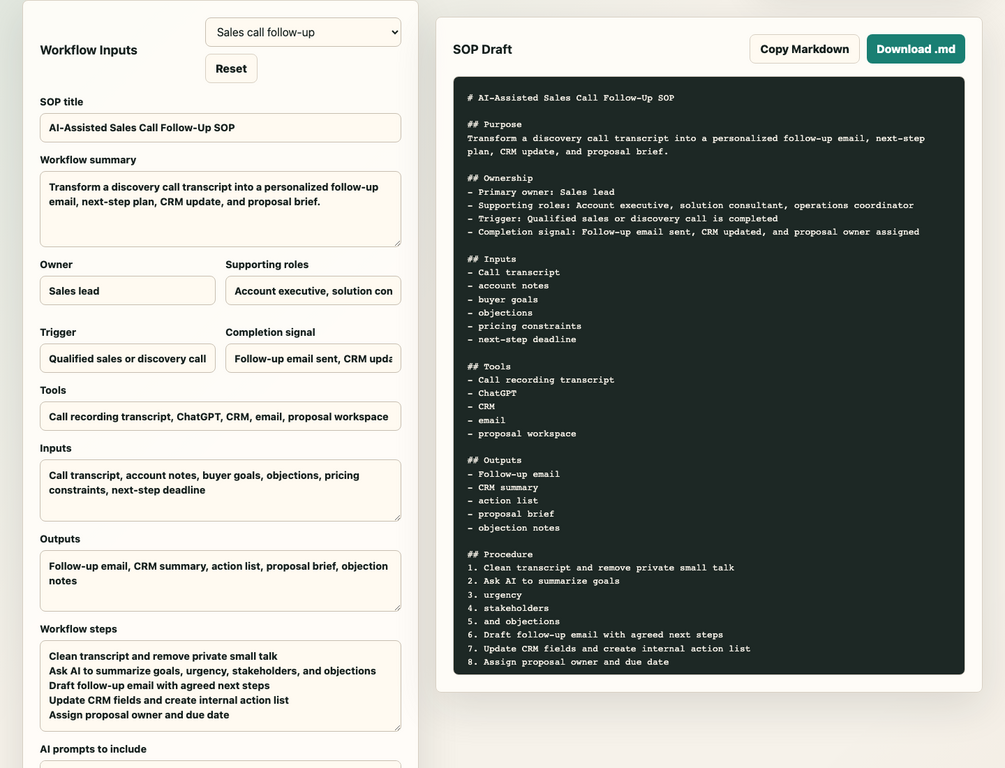Focus the Workflow steps text area
Screen dimensions: 1005x768
(x=220, y=686)
